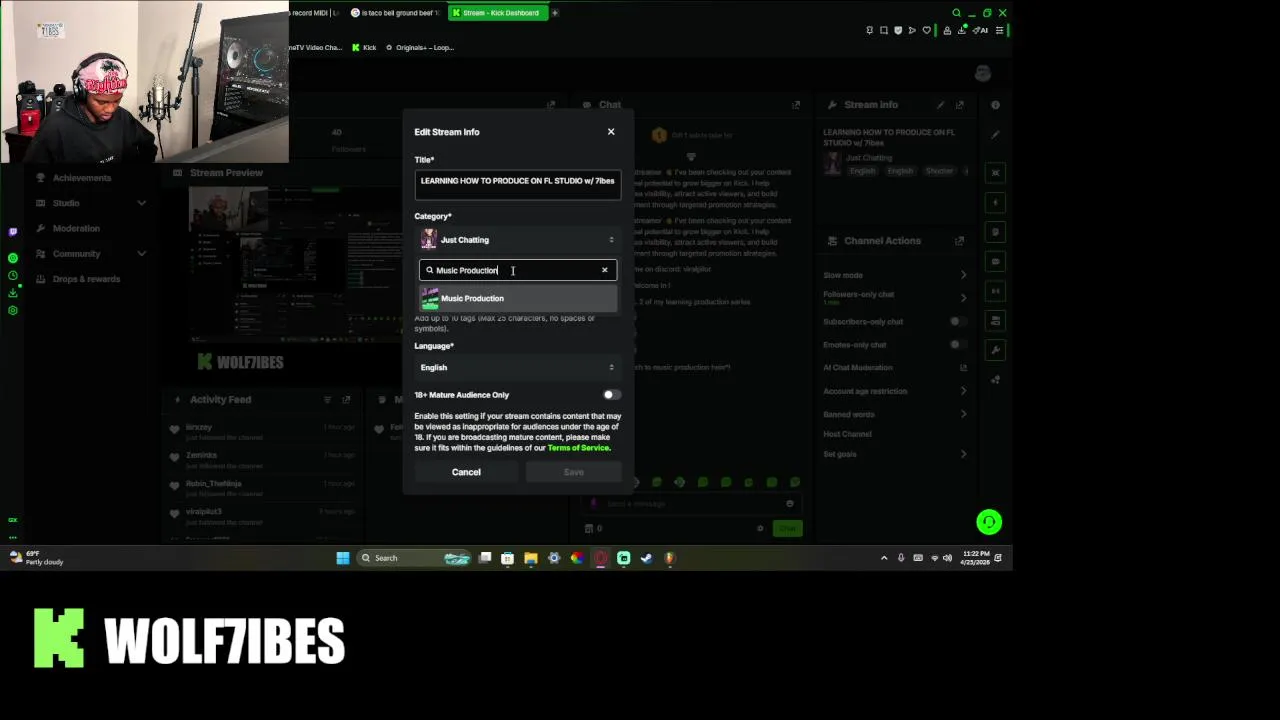The height and width of the screenshot is (720, 1280).
Task: Open the English language dropdown
Action: click(x=518, y=367)
